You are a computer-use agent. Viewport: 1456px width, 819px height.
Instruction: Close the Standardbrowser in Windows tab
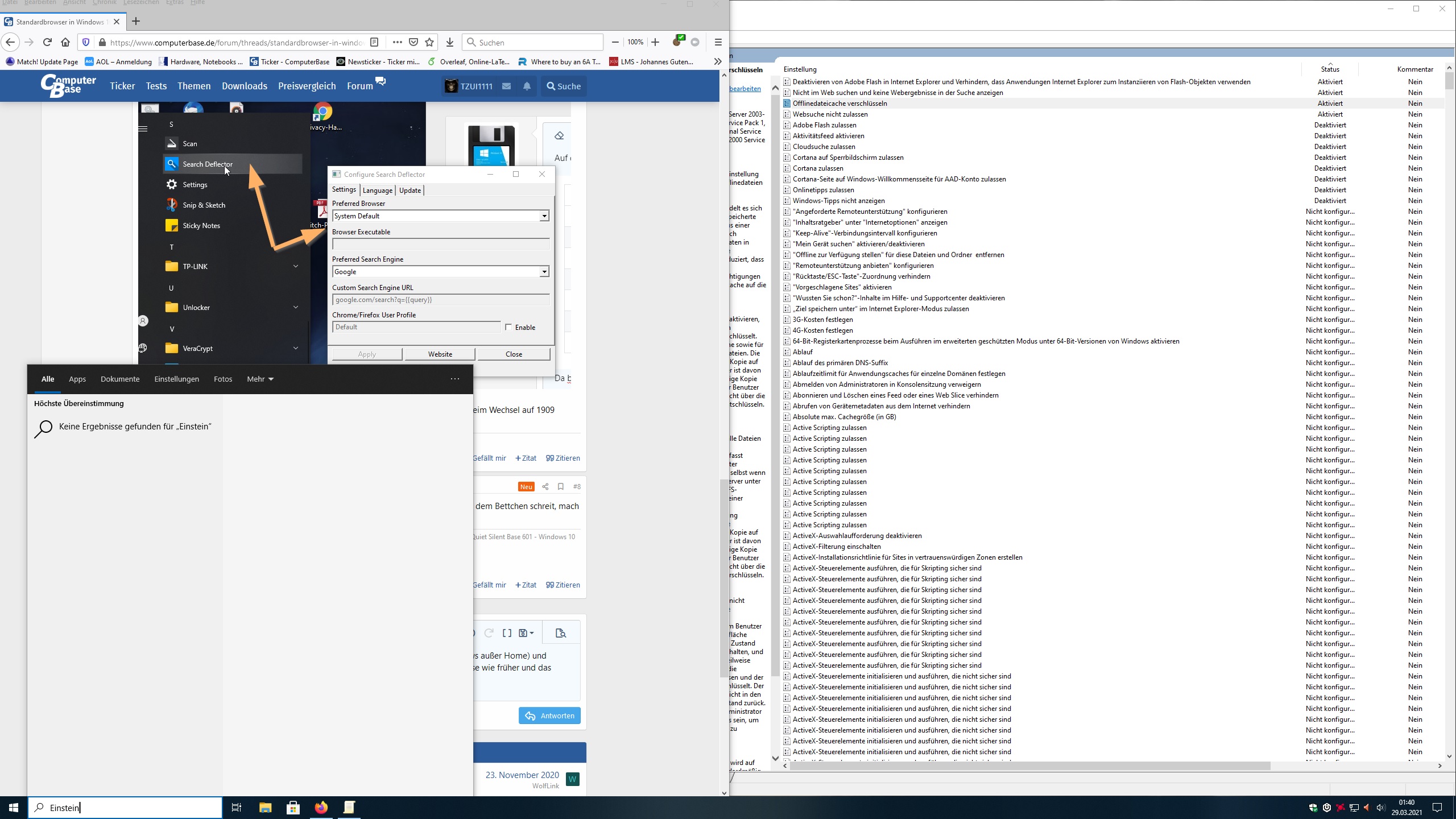(117, 22)
